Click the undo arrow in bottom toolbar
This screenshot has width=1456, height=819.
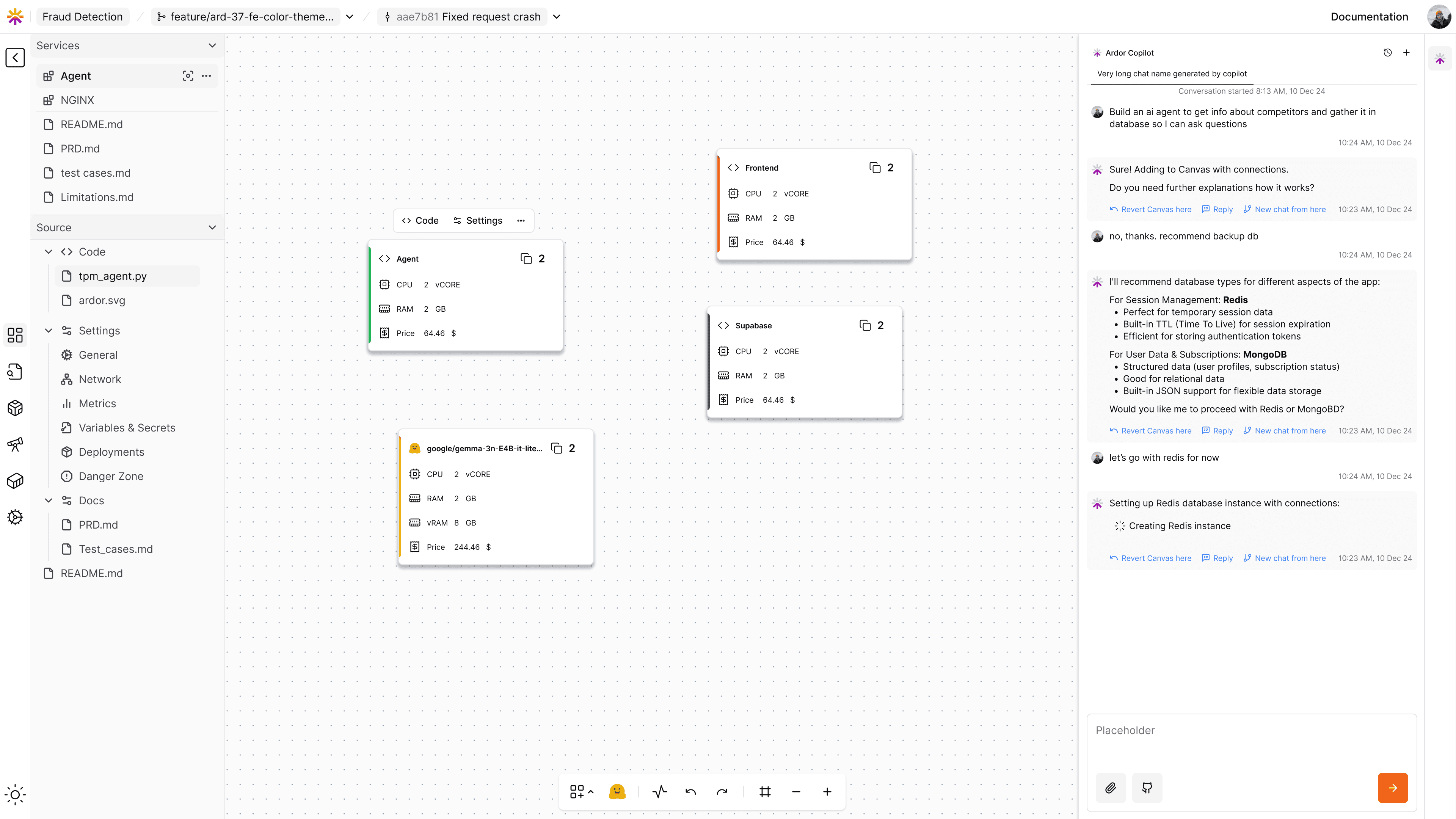click(x=691, y=792)
